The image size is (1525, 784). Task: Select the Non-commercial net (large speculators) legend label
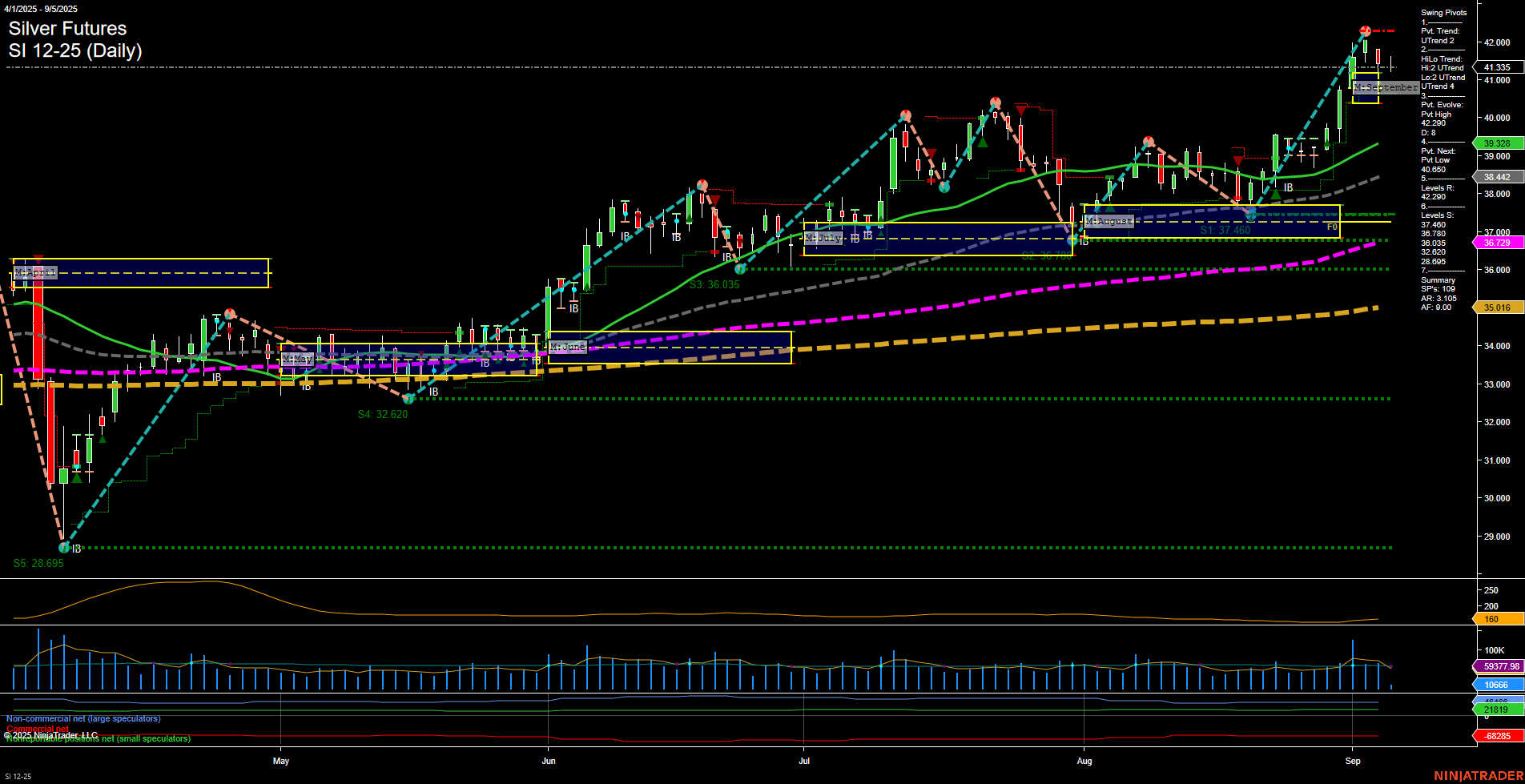click(82, 718)
